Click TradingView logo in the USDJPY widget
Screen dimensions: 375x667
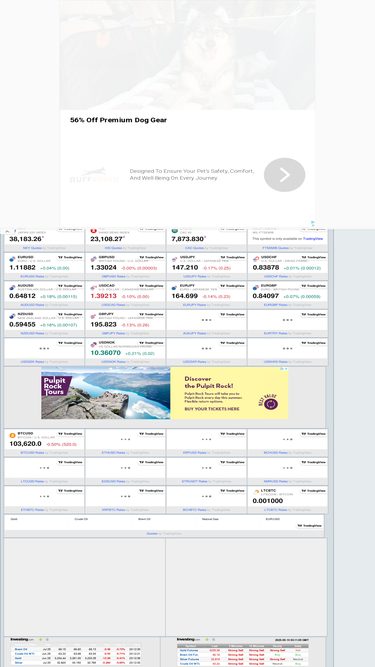coord(233,257)
